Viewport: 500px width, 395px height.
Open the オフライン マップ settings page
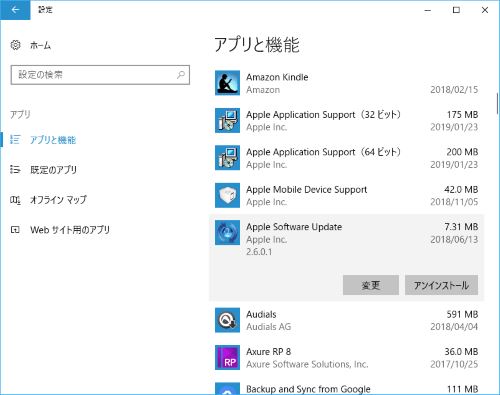tap(58, 200)
